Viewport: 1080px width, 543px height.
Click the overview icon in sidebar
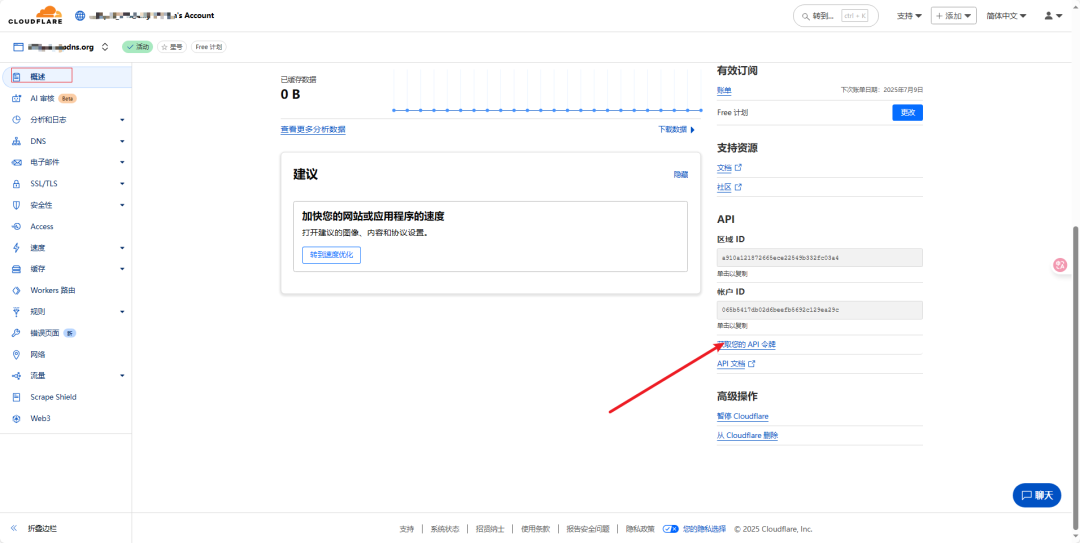[x=17, y=76]
